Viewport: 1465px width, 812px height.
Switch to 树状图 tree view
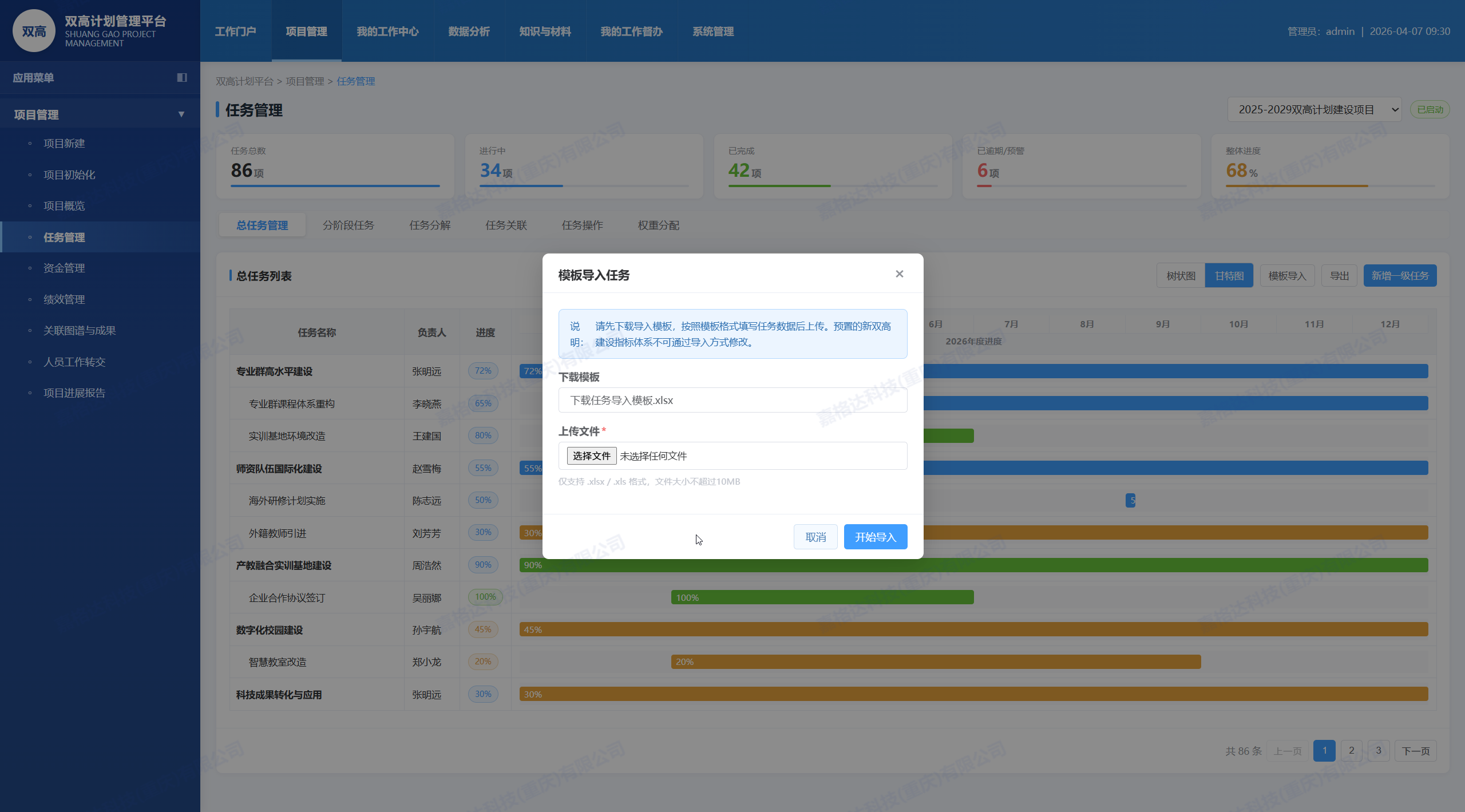click(x=1181, y=276)
